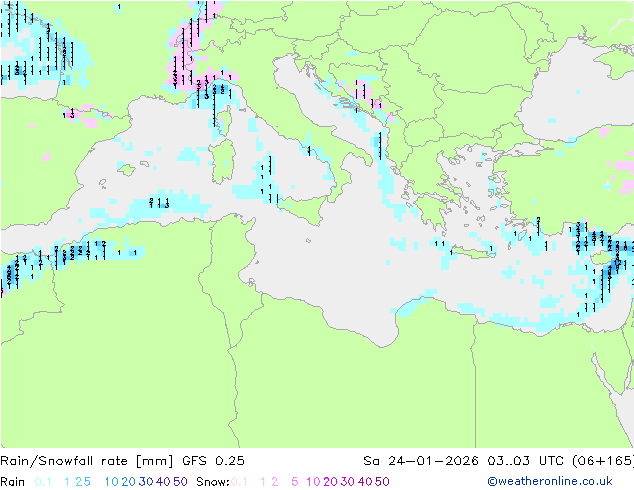Click the island of Cyprus on the map
This screenshot has width=634, height=490.
click(x=604, y=257)
